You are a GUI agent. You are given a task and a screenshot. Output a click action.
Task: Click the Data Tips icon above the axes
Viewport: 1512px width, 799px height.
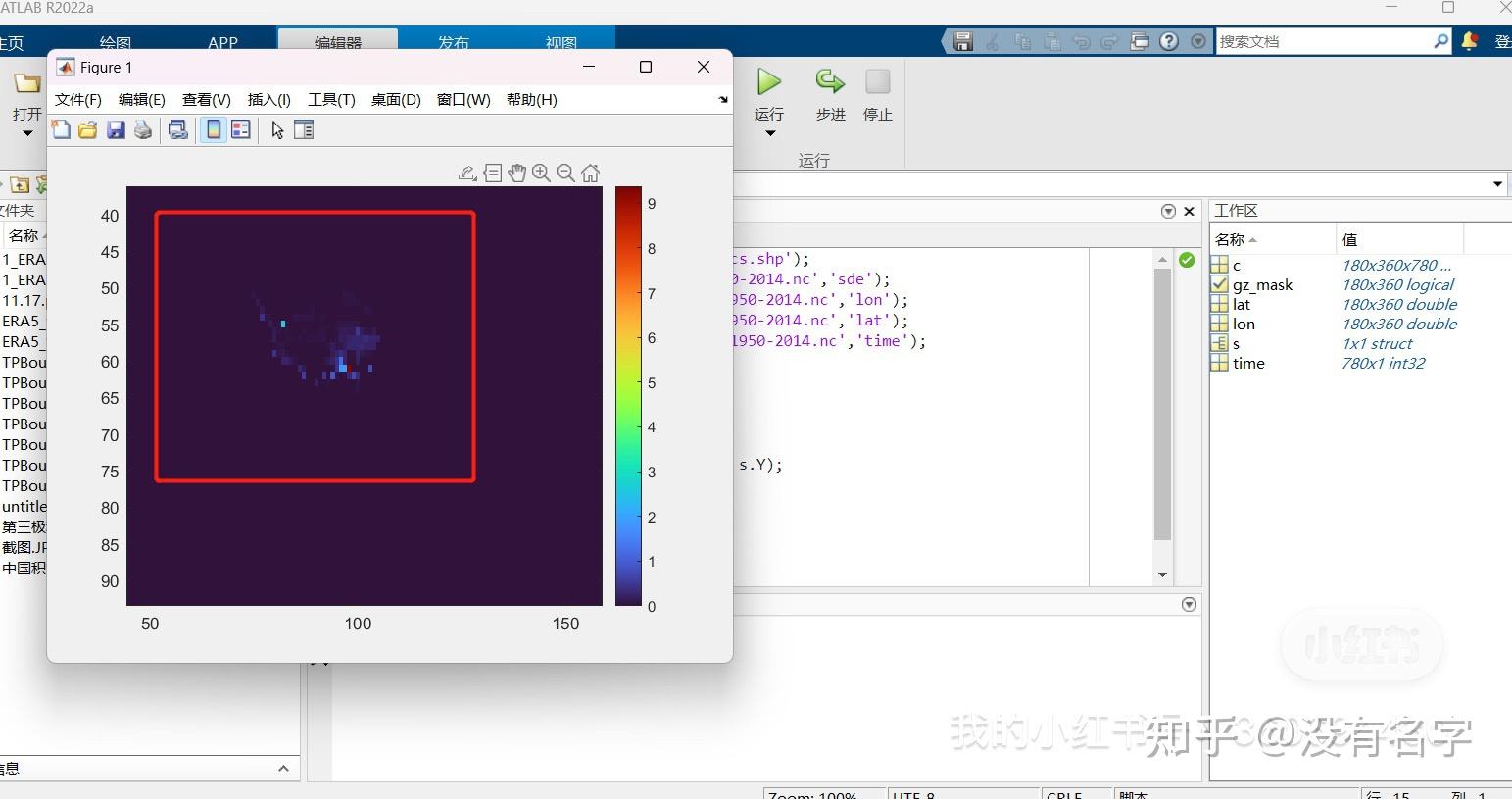[492, 174]
